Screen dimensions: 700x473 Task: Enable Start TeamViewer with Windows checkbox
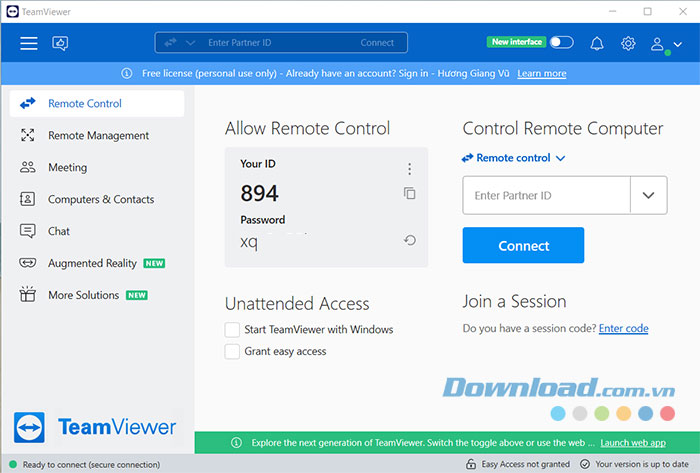point(233,329)
